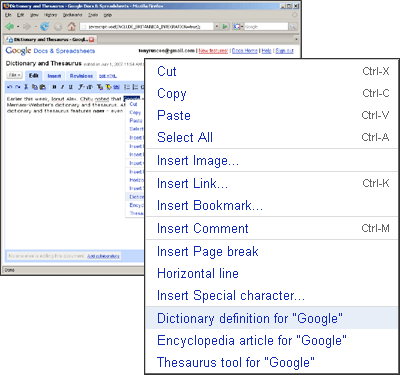Open the Firefox Help menu in the menu bar

(108, 15)
